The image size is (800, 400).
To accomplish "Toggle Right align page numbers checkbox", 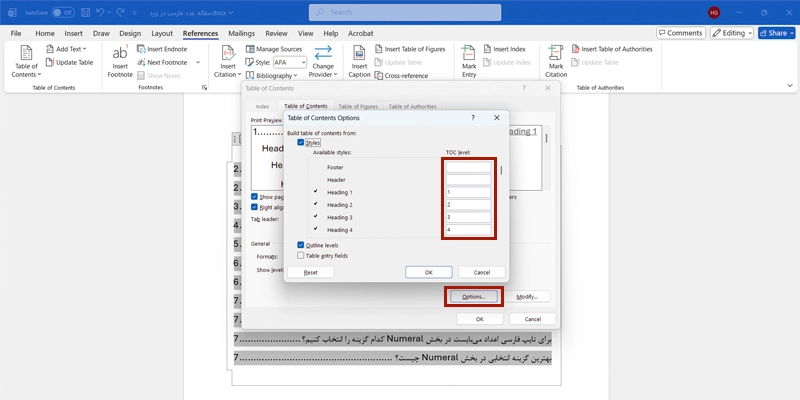I will click(254, 207).
